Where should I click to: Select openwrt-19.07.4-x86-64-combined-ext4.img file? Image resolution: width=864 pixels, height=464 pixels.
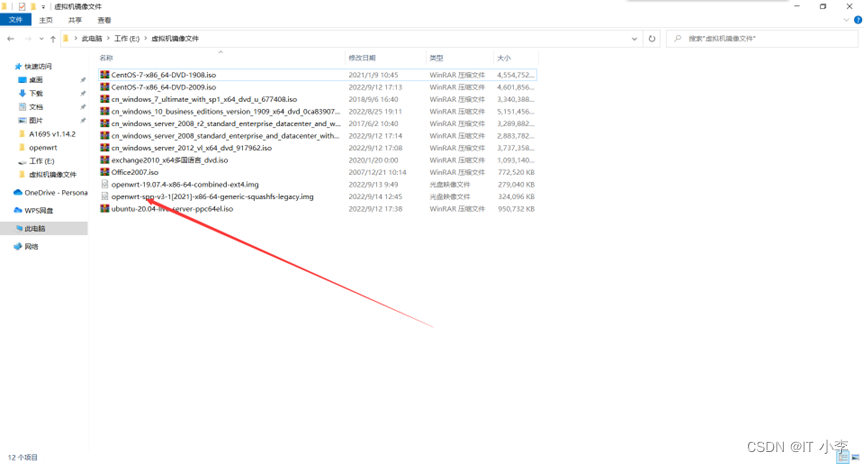(x=185, y=184)
